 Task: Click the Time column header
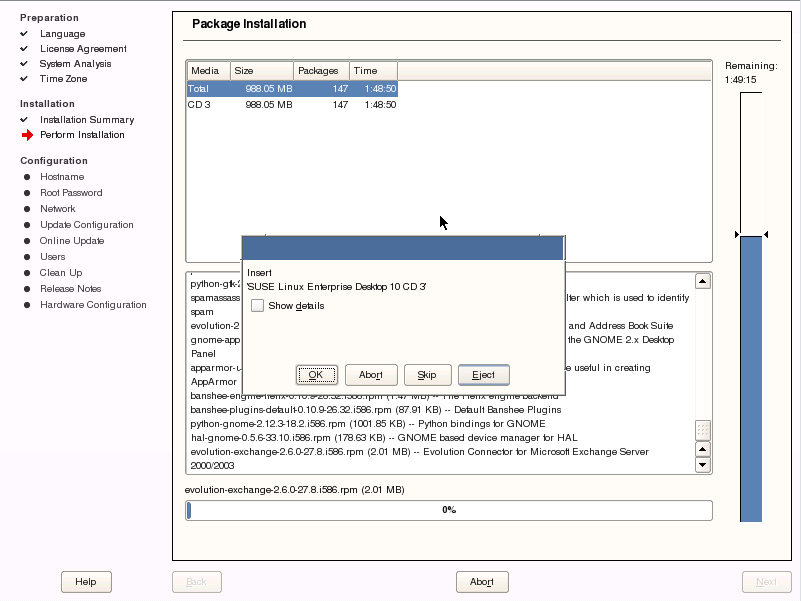[373, 71]
